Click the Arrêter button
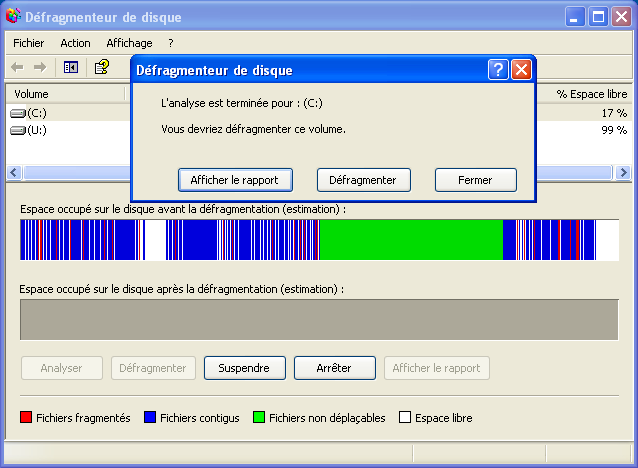The height and width of the screenshot is (468, 638). pyautogui.click(x=334, y=368)
